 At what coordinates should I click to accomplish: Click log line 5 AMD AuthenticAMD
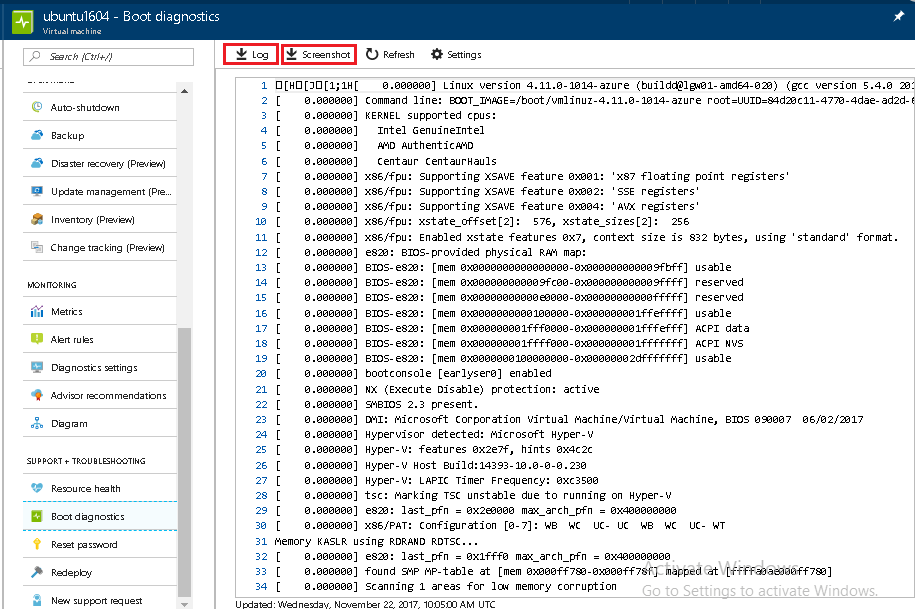point(425,145)
